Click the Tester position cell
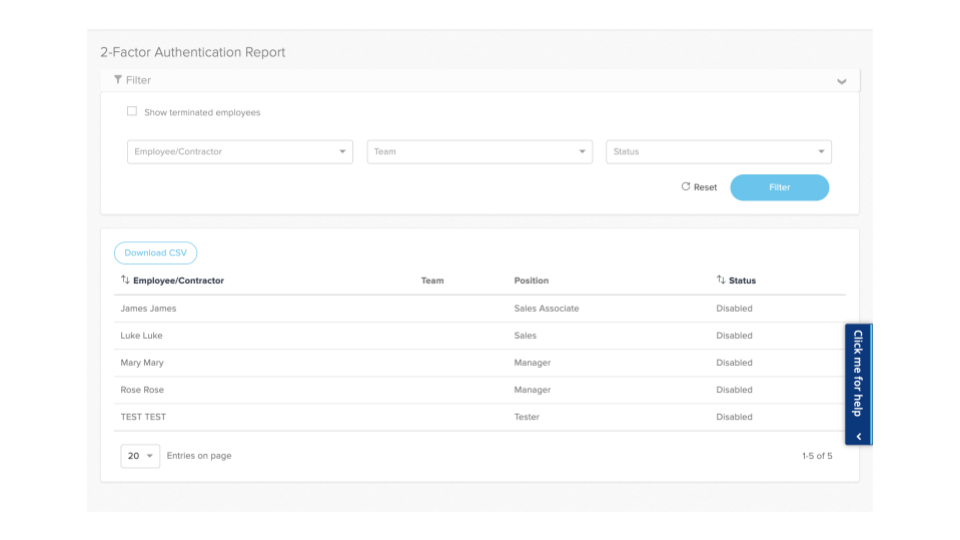Screen dimensions: 960x540 (x=527, y=417)
